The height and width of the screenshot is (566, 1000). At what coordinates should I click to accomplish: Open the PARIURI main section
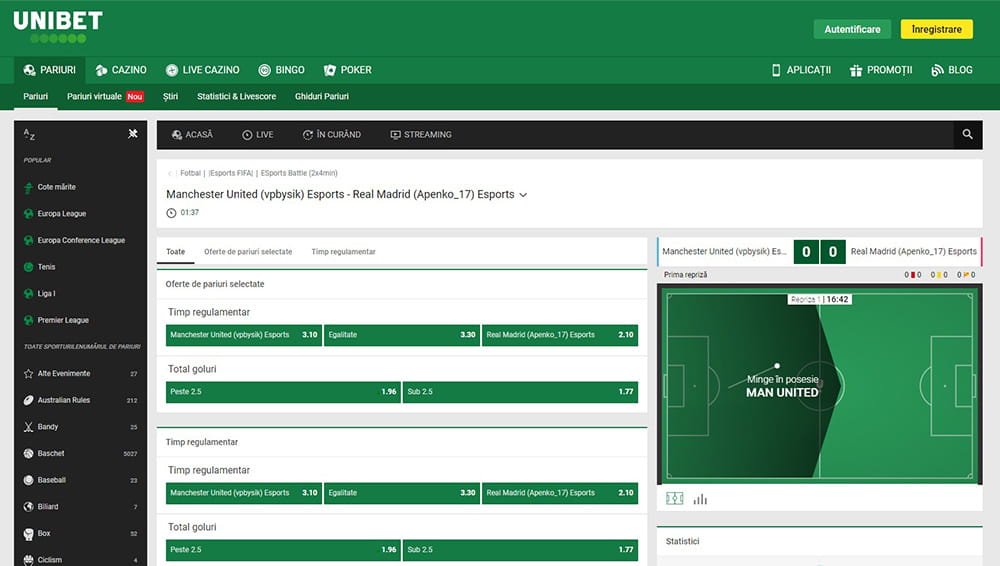(49, 70)
